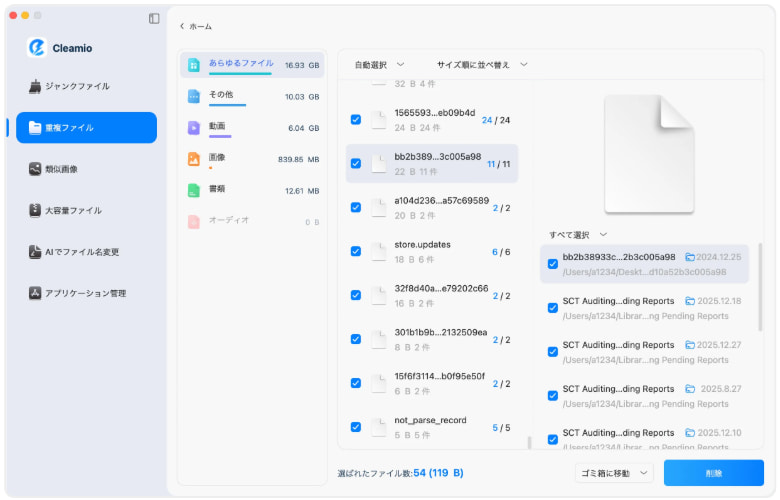Click the 24 / 24 count text
Screen dimensions: 780x500
tap(496, 120)
